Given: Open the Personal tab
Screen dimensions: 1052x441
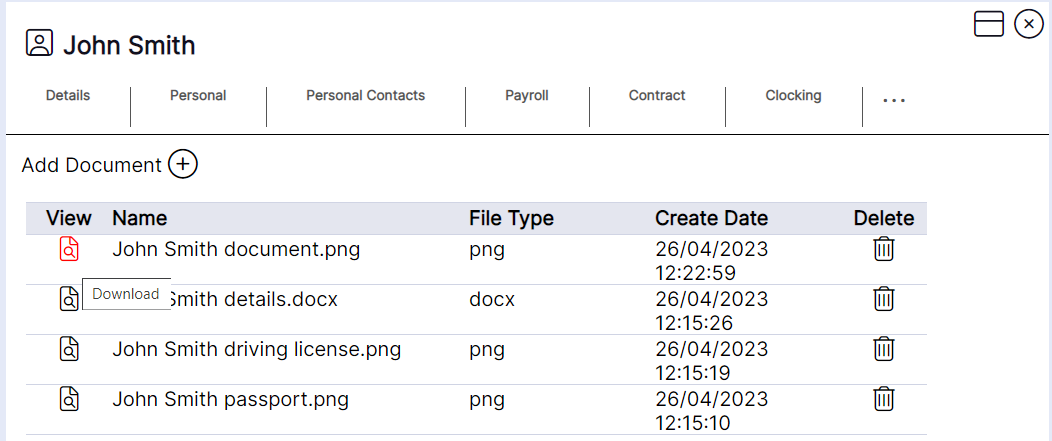Looking at the screenshot, I should pos(198,96).
